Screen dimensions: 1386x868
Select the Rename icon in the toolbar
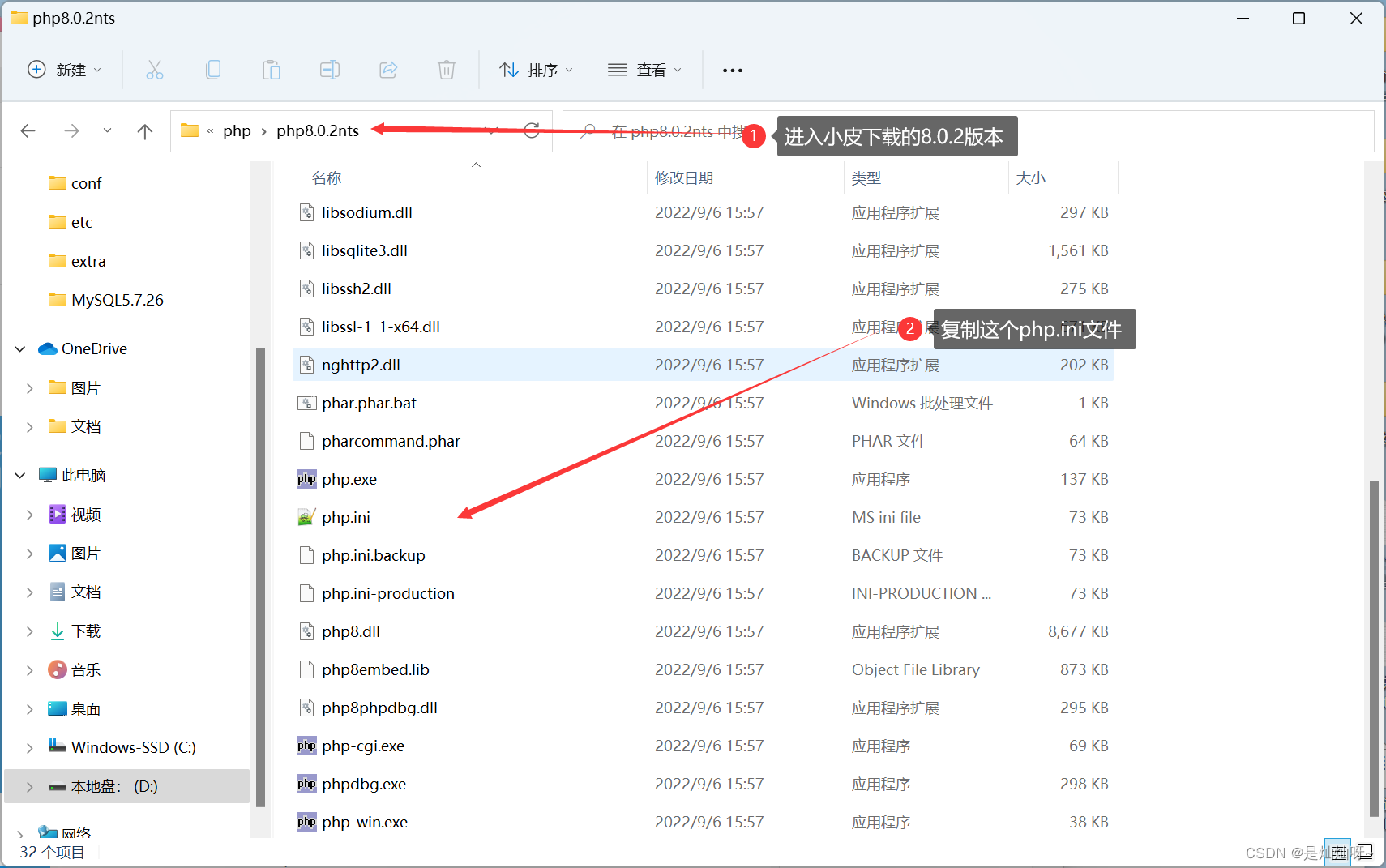click(330, 70)
